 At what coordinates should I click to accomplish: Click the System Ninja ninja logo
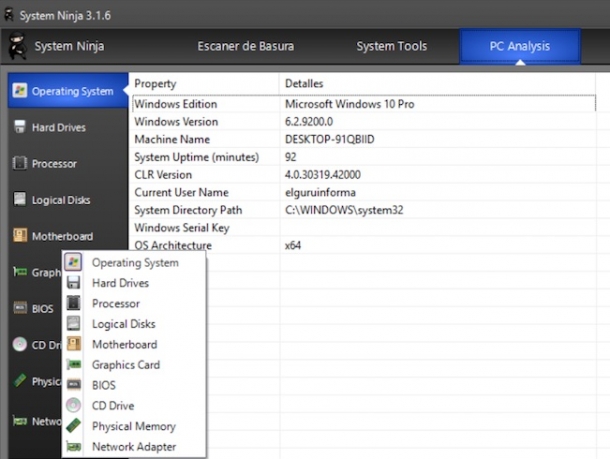(18, 46)
